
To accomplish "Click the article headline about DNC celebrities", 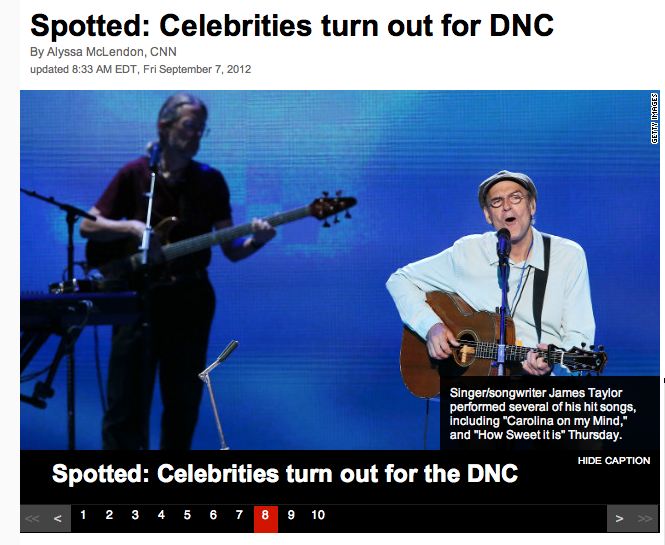I will point(292,25).
